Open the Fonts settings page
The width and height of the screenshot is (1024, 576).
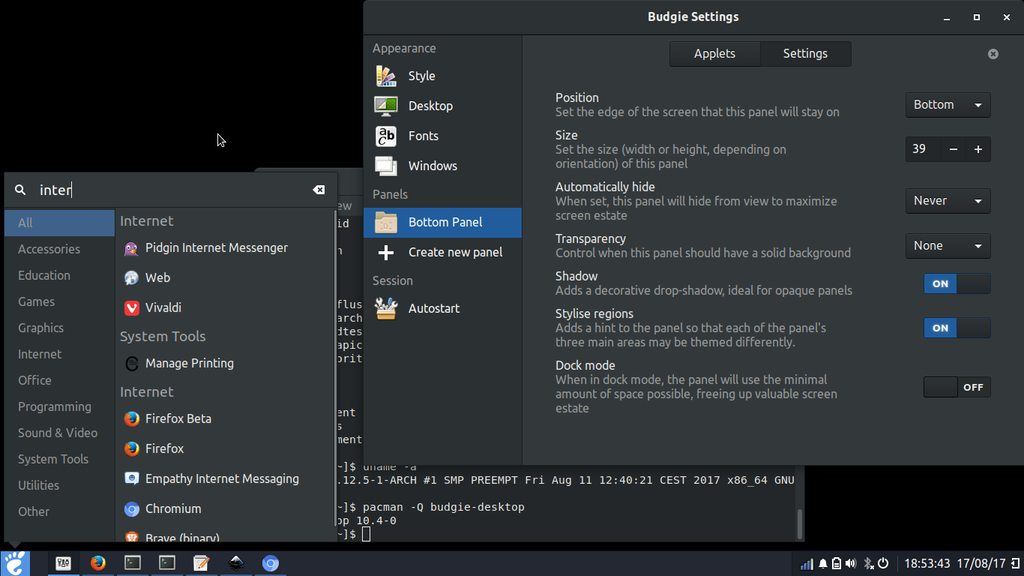pos(423,135)
